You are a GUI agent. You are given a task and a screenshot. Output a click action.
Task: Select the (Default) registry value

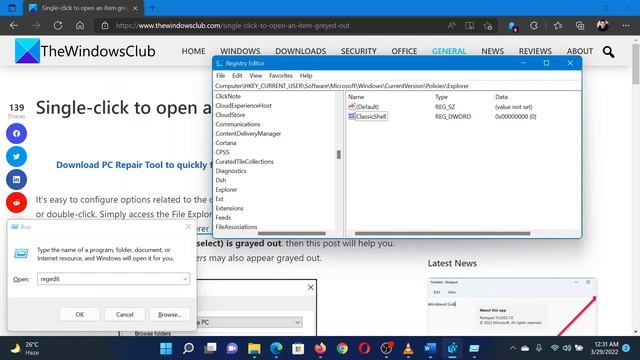[367, 107]
